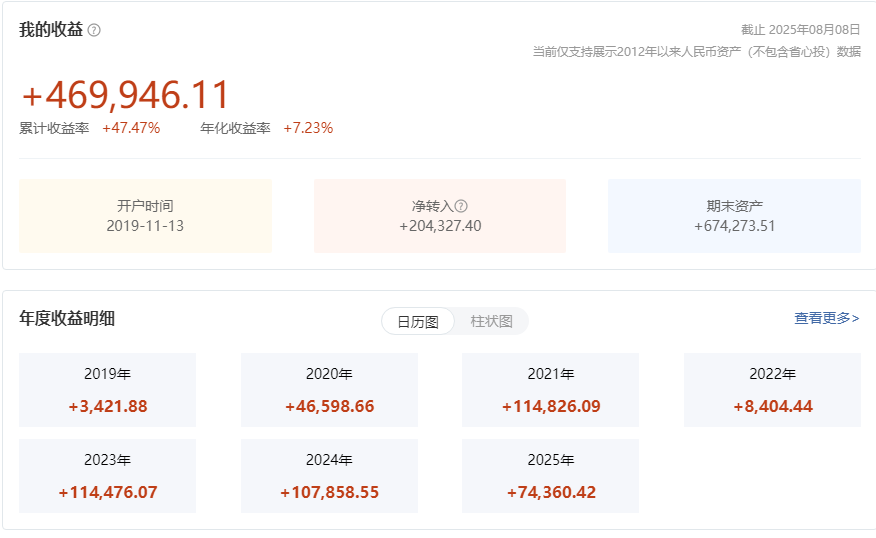The width and height of the screenshot is (876, 538).
Task: Click the 净转入 amount +204,327.40
Action: pyautogui.click(x=440, y=226)
